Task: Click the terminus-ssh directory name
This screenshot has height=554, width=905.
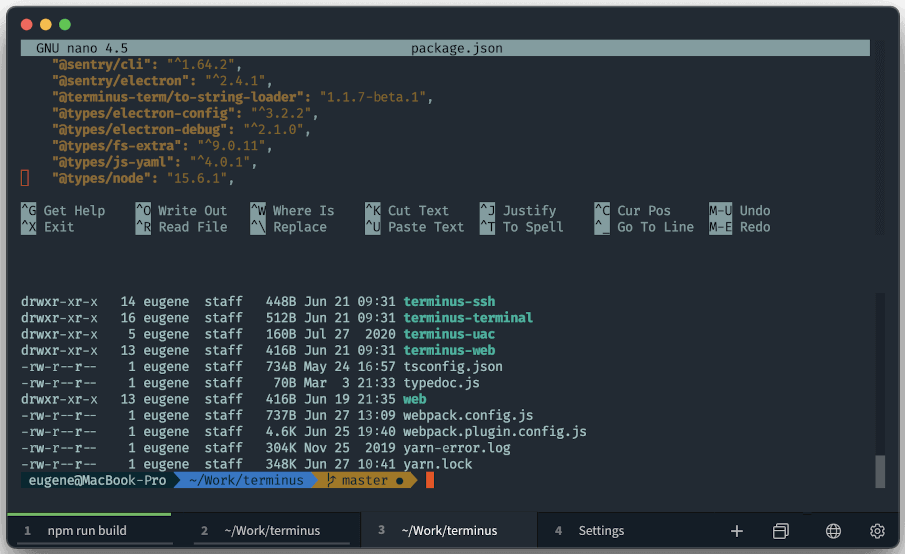Action: [449, 302]
